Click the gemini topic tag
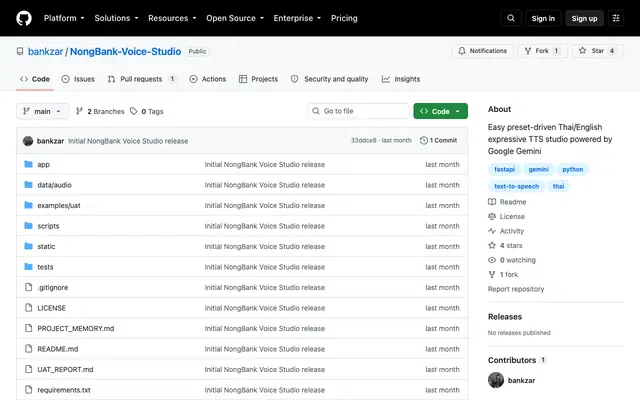This screenshot has height=400, width=640. pyautogui.click(x=538, y=169)
